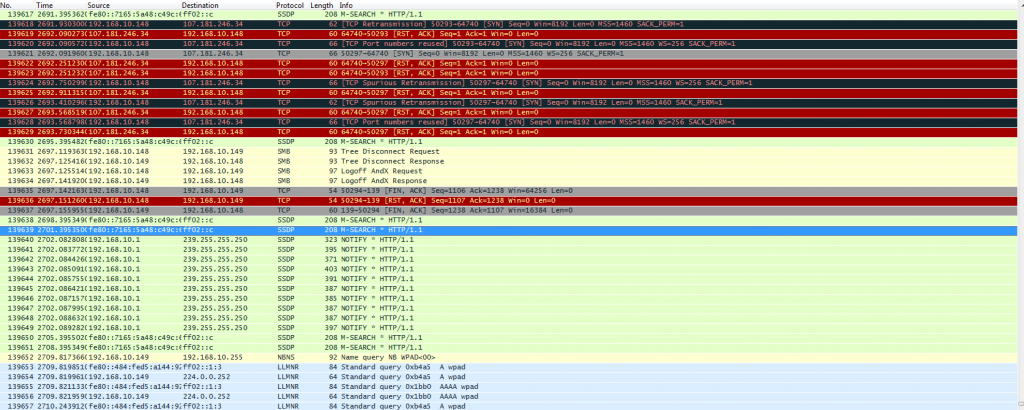Select packet 139624 TCP Spurious Retransmission row
This screenshot has height=410, width=1024.
click(400, 82)
